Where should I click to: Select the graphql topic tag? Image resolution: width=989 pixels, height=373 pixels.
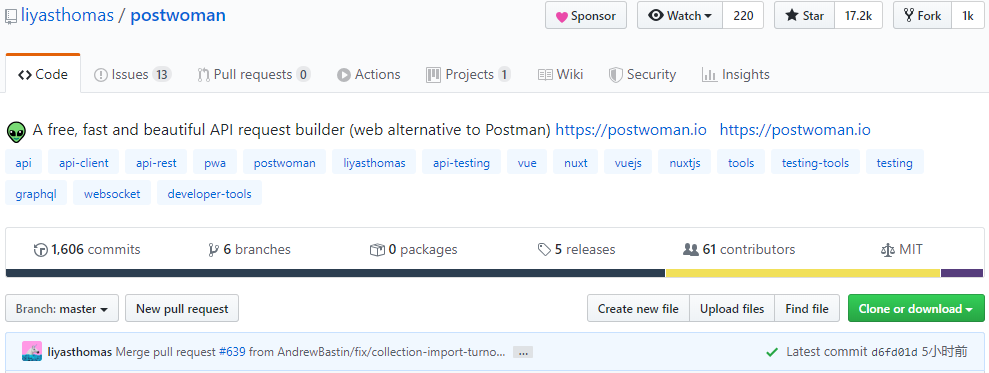[36, 194]
